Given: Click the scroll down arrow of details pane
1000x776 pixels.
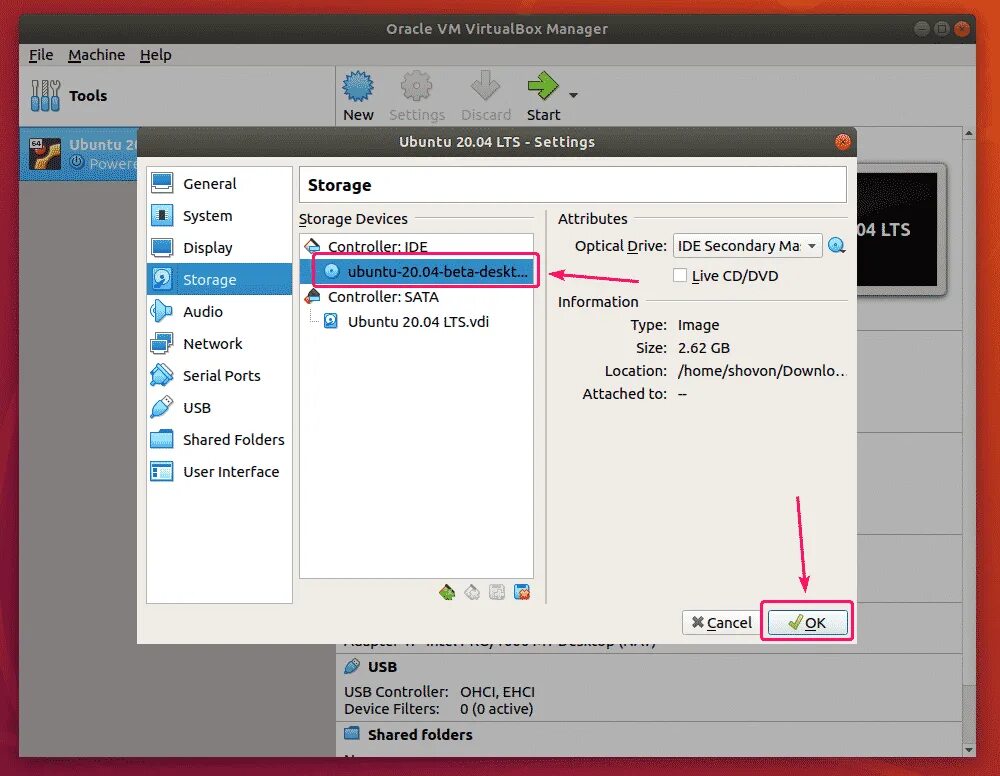Looking at the screenshot, I should 969,750.
